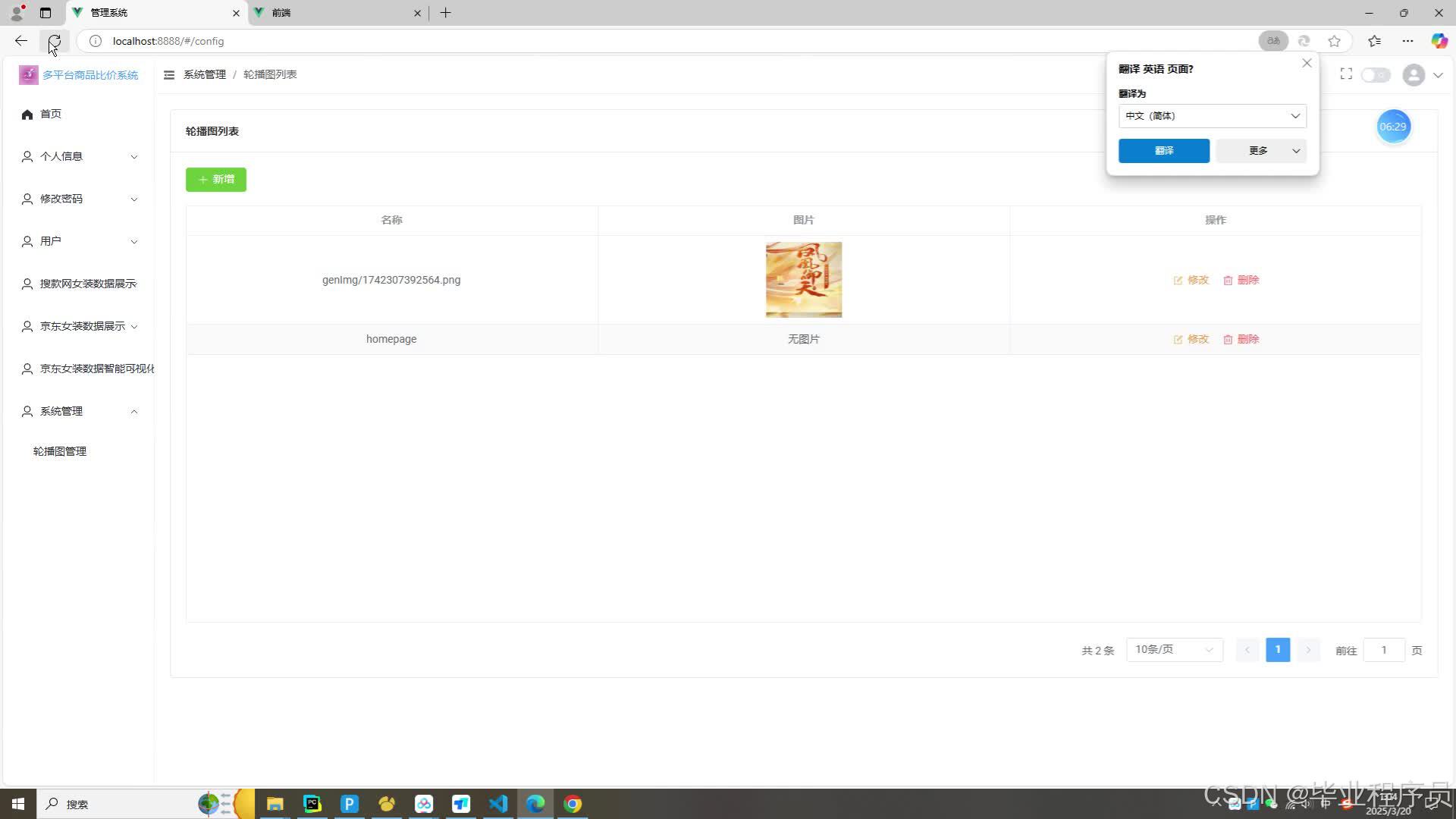Click 修改 for genImg/1742307392564.png row
This screenshot has height=819, width=1456.
tap(1191, 280)
